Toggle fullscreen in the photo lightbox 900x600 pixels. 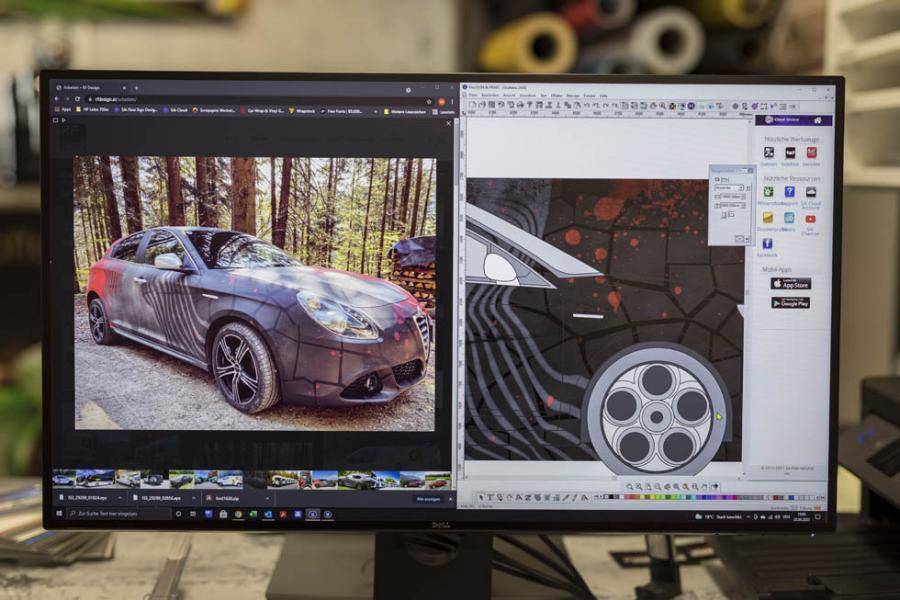click(x=56, y=121)
